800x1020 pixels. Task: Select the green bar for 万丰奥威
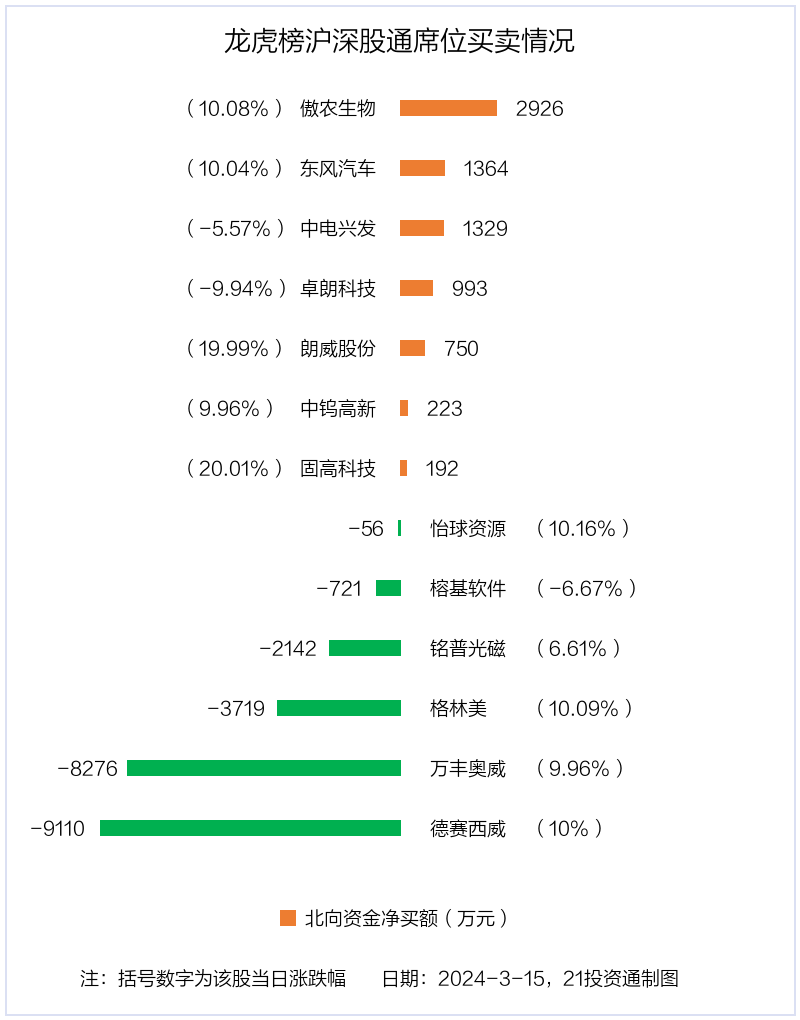coord(264,768)
